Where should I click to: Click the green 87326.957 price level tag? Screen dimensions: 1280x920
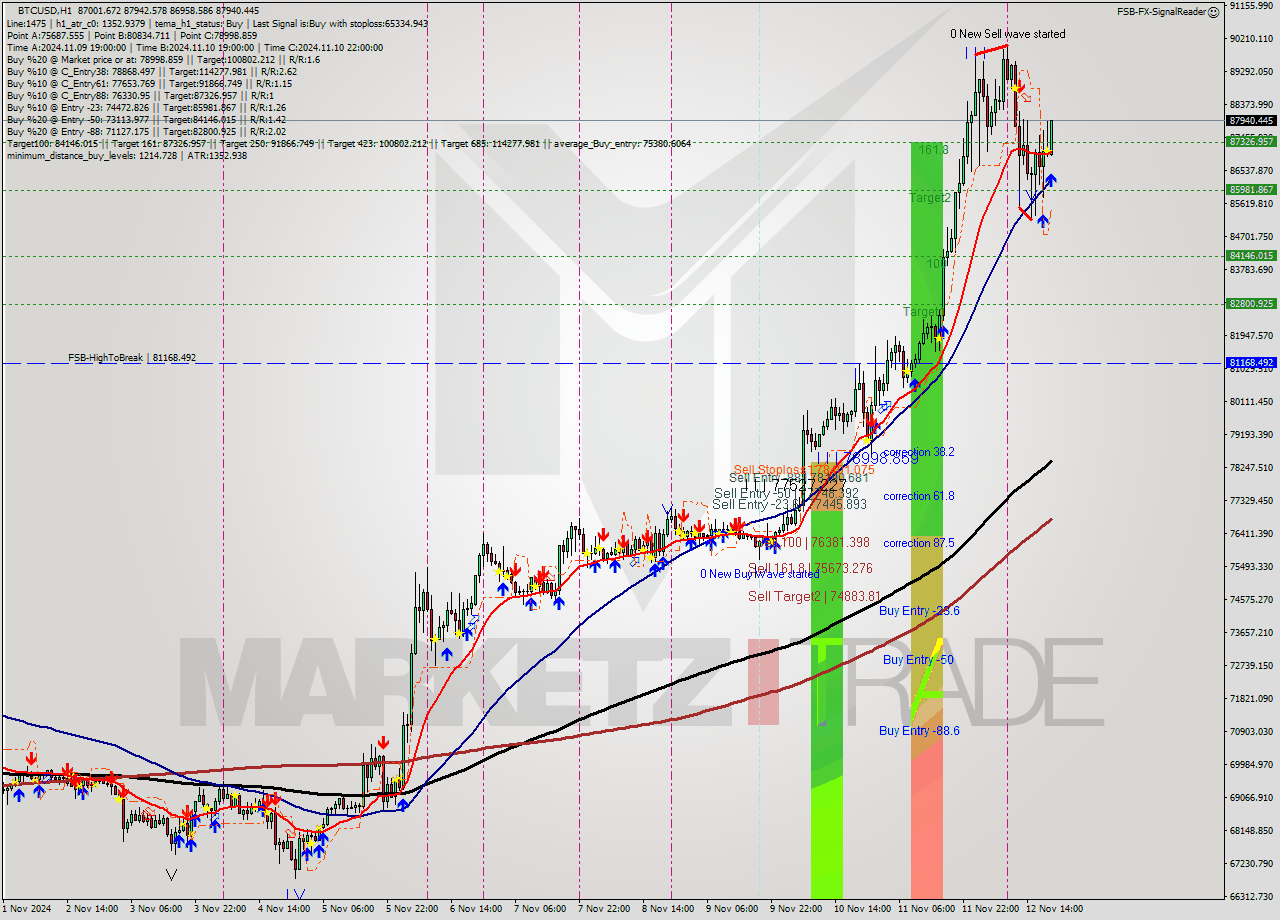pos(1251,142)
